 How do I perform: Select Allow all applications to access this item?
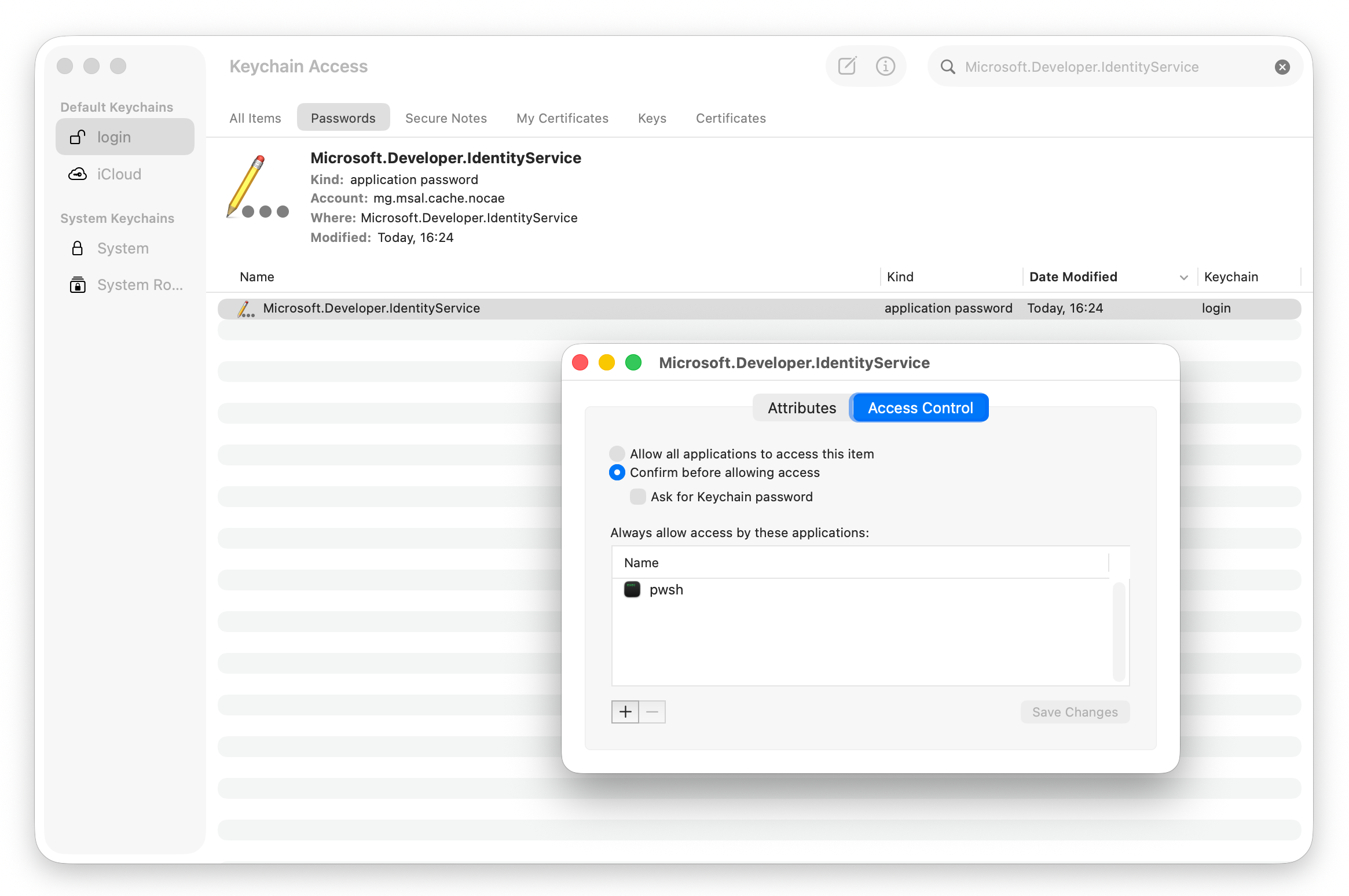[617, 454]
